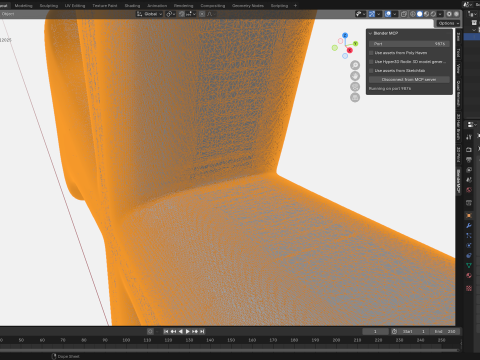The image size is (480, 360).
Task: Open the World properties tab
Action: click(469, 190)
